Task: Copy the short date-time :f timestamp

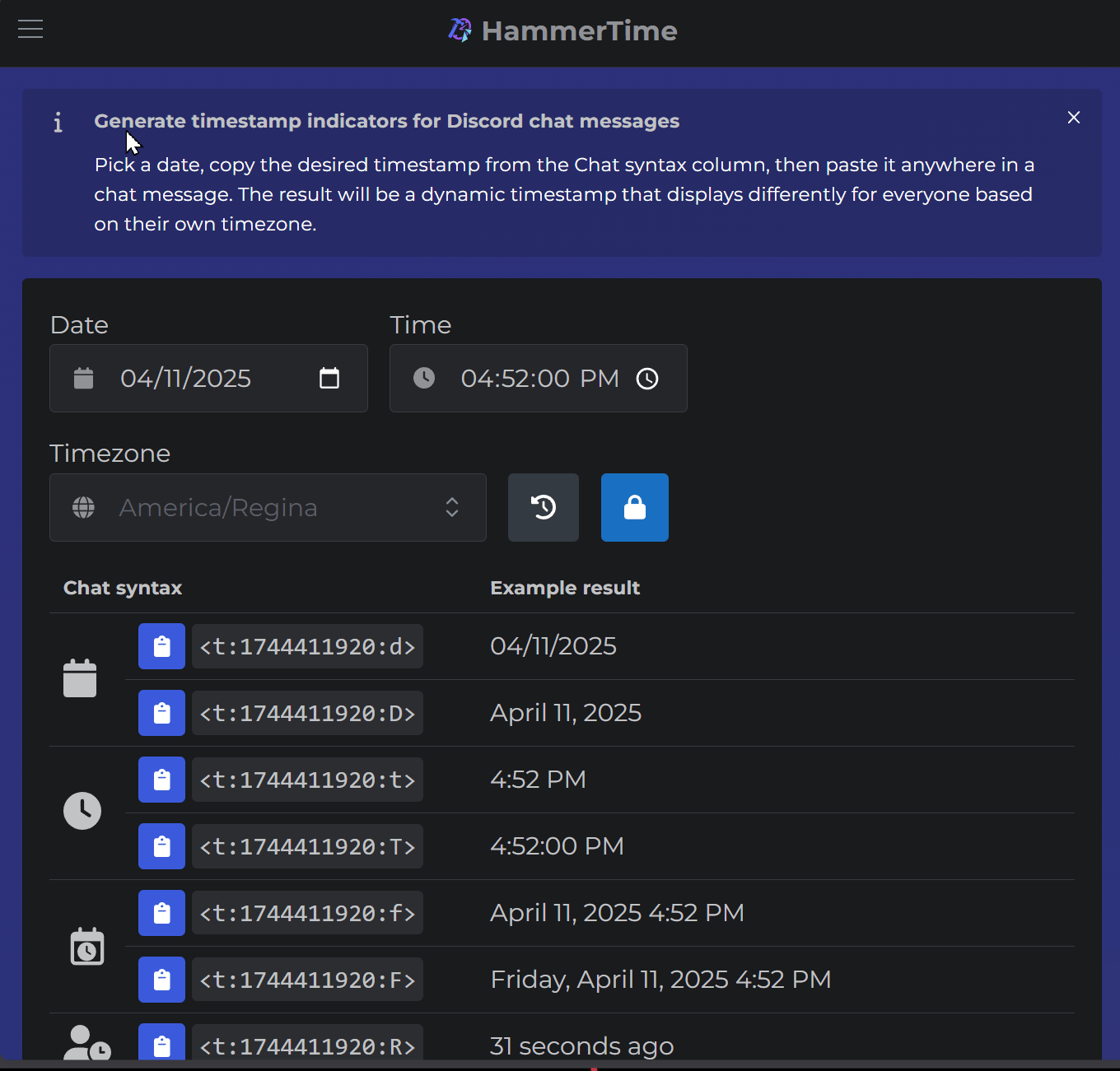Action: click(x=161, y=913)
